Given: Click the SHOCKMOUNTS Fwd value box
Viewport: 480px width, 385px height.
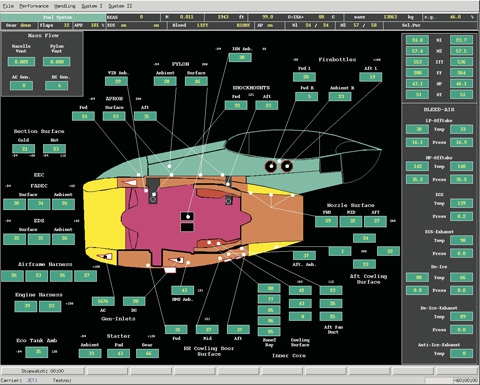Looking at the screenshot, I should 236,105.
